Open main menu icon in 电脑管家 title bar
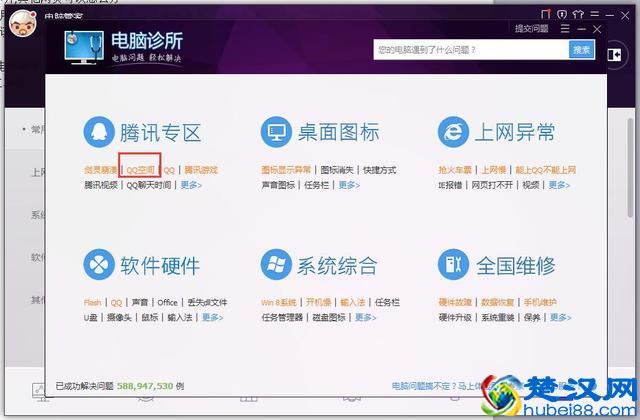The image size is (640, 420). (595, 15)
